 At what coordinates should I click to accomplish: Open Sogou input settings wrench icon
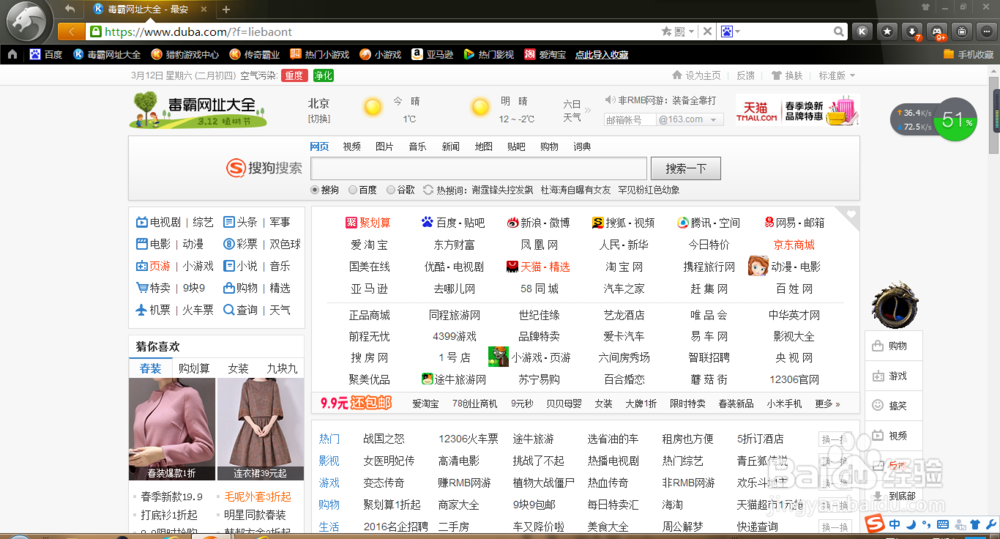[990, 524]
